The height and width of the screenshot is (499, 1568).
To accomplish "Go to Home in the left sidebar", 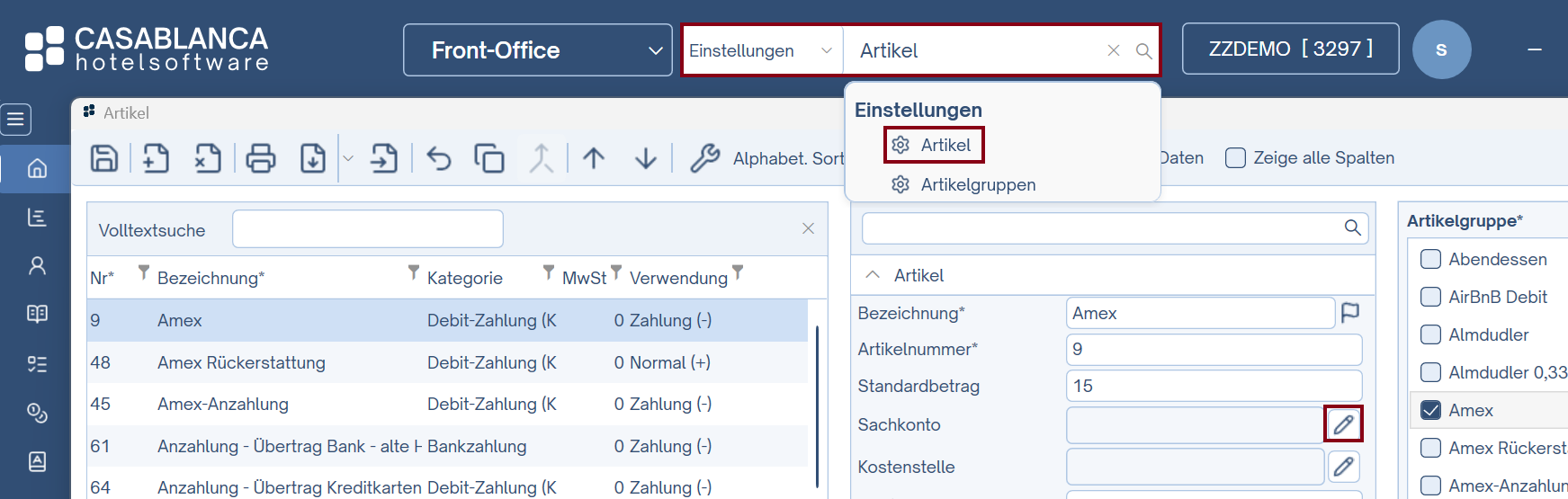I will tap(37, 168).
